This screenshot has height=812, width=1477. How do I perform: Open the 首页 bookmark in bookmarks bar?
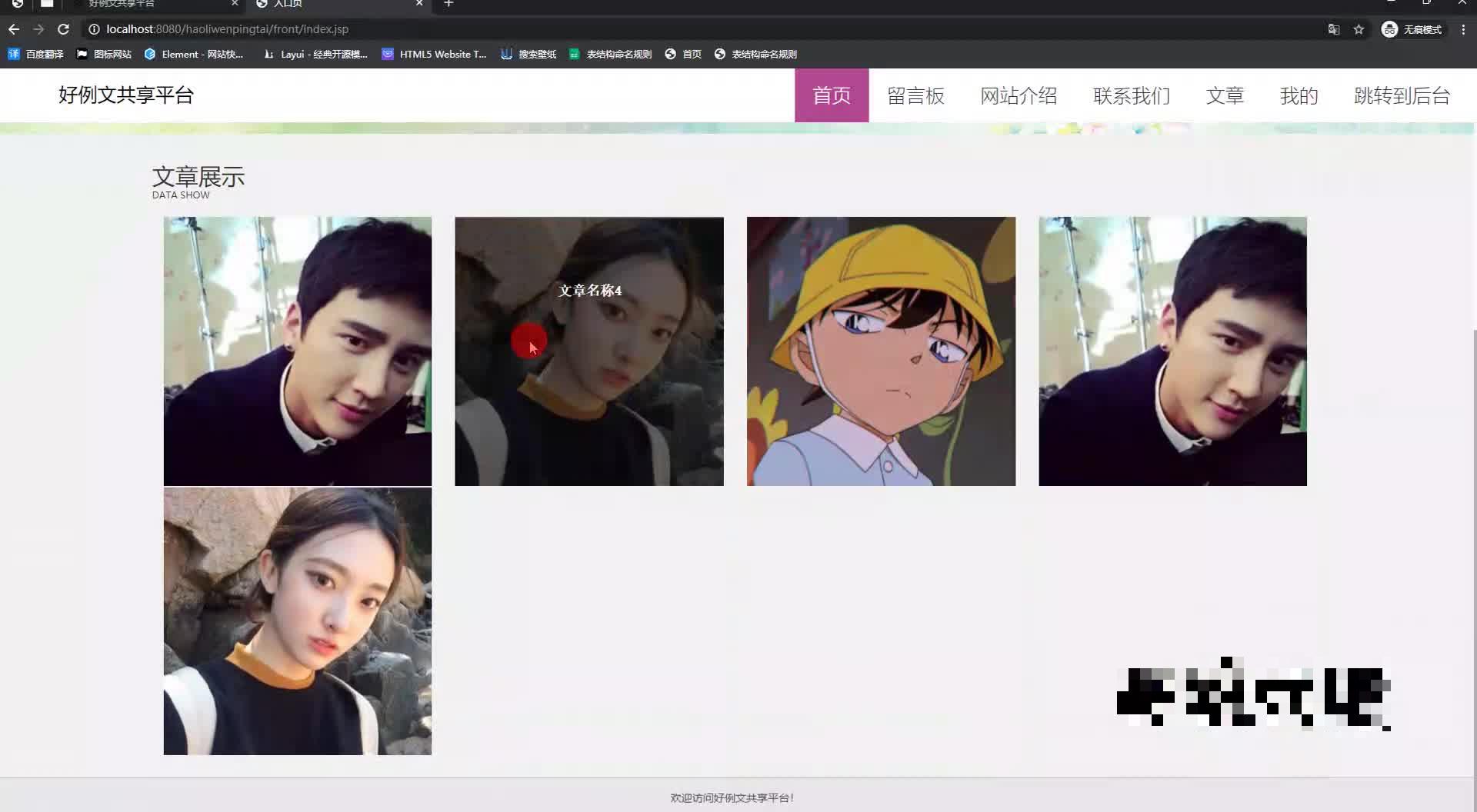[x=683, y=54]
